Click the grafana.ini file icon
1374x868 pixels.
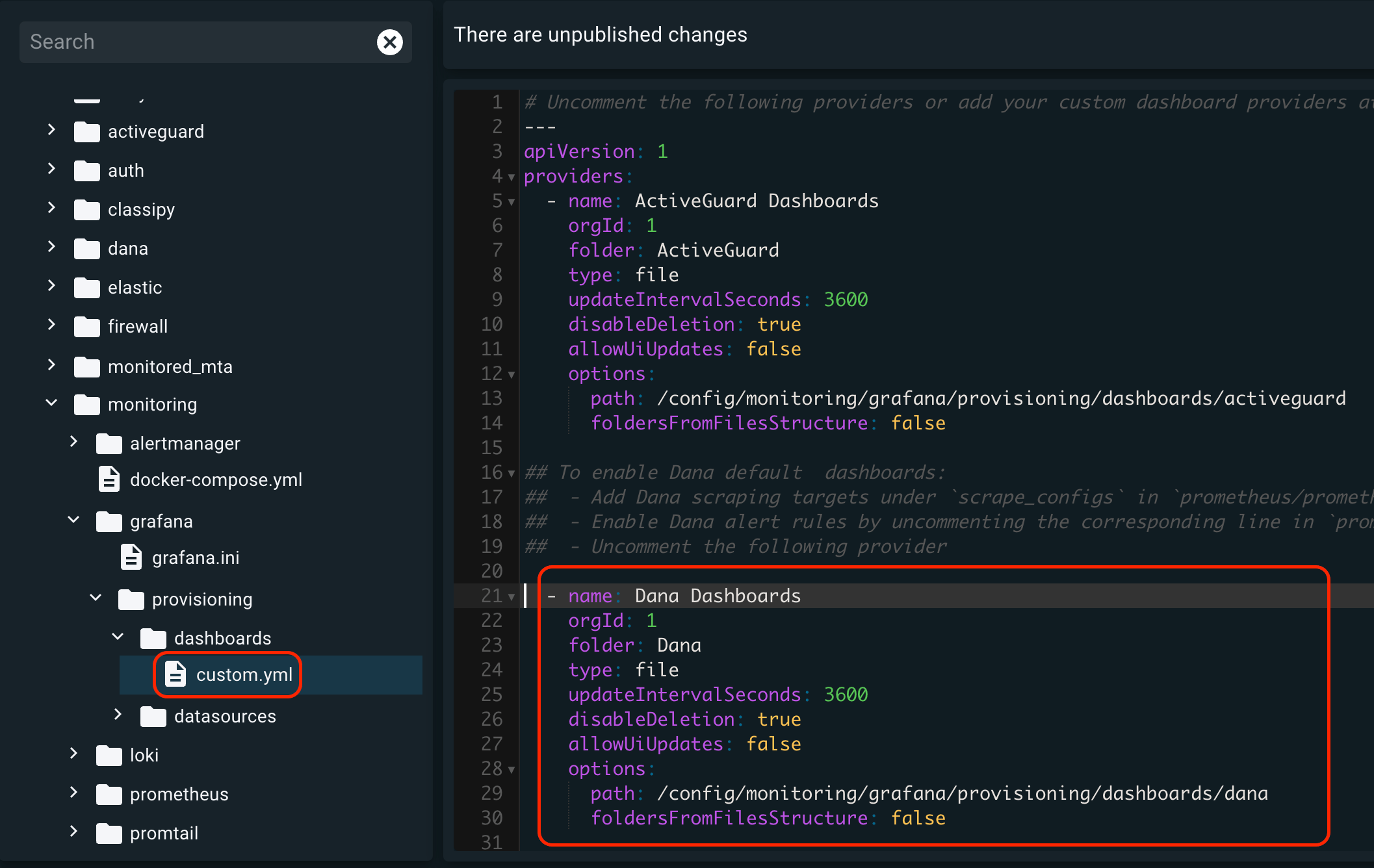131,557
